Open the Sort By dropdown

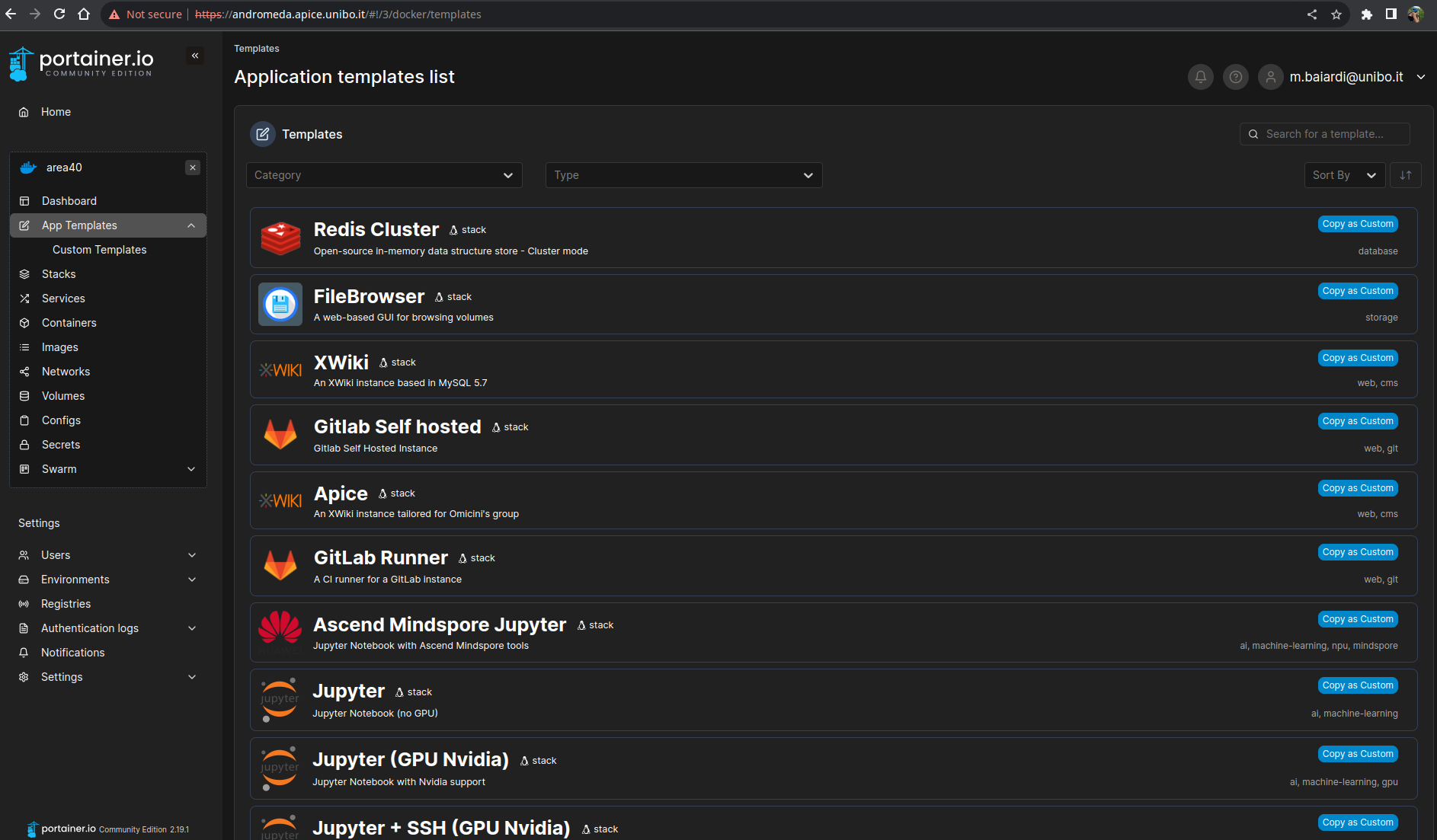point(1344,175)
